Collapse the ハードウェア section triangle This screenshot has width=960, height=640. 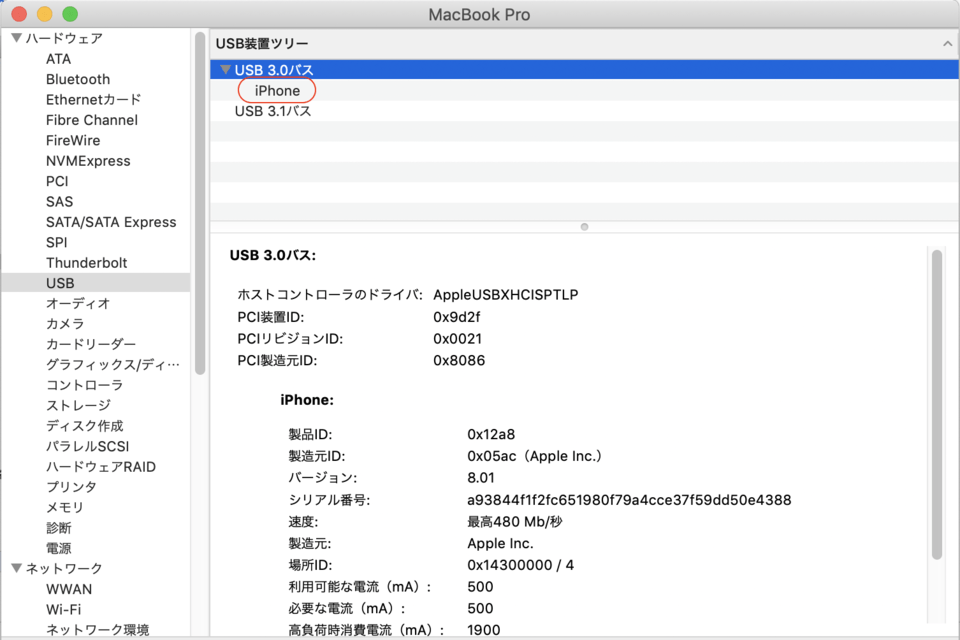coord(17,38)
